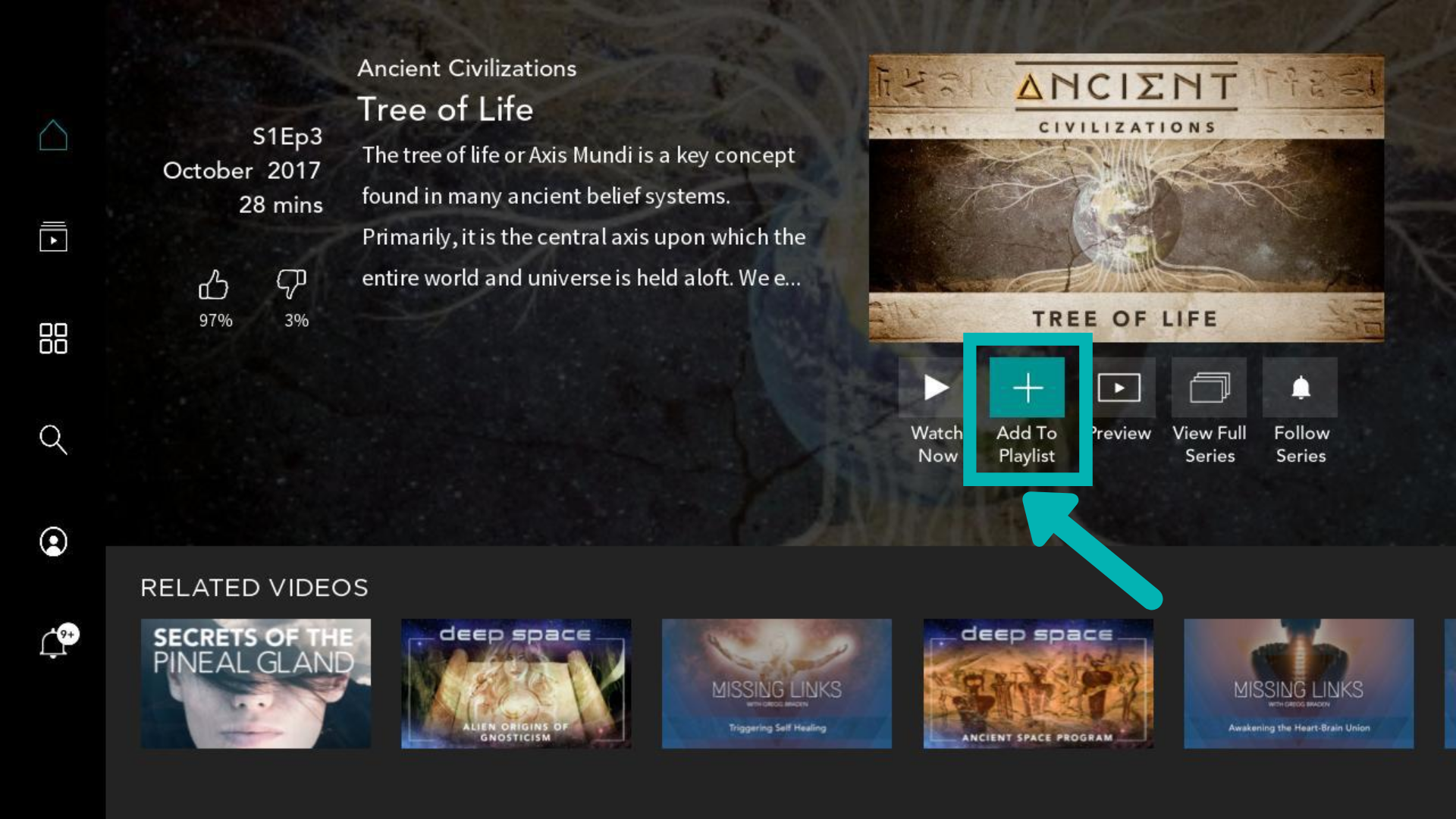
Task: Select the Home sidebar icon
Action: (x=53, y=134)
